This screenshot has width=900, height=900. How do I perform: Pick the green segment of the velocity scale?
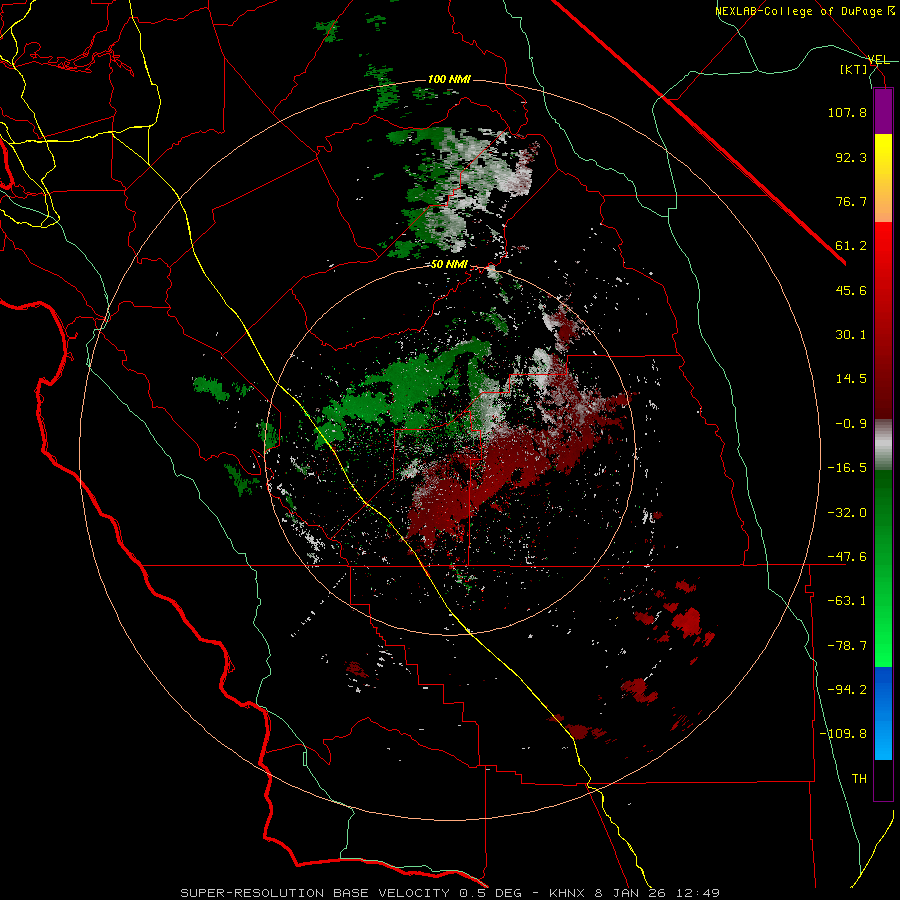tap(883, 568)
